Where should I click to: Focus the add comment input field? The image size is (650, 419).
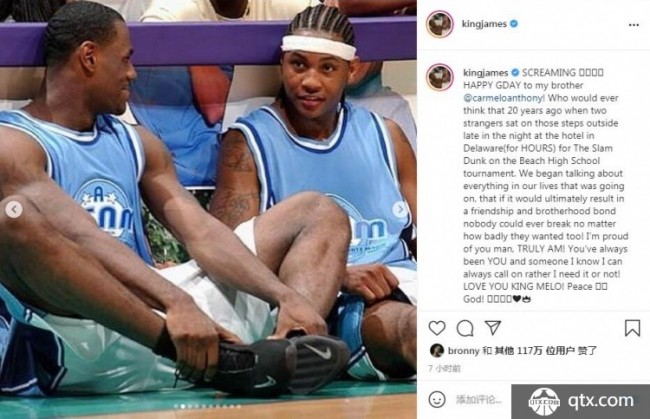click(x=483, y=400)
